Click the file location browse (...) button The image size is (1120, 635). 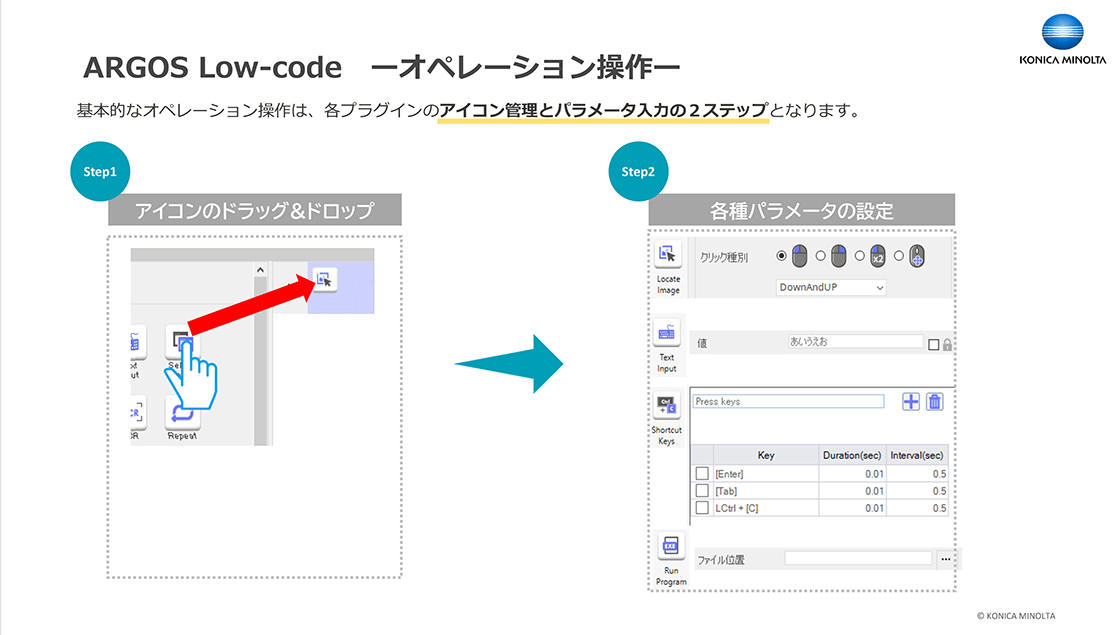click(945, 559)
